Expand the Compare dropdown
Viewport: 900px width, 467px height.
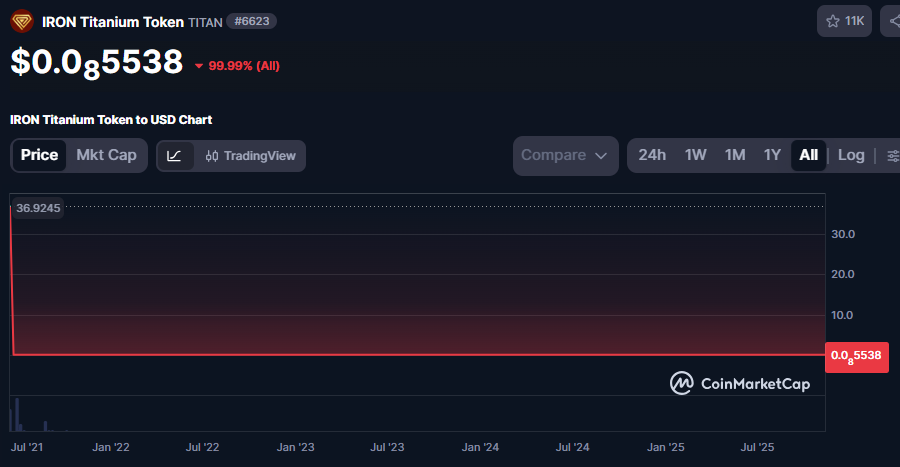click(565, 155)
